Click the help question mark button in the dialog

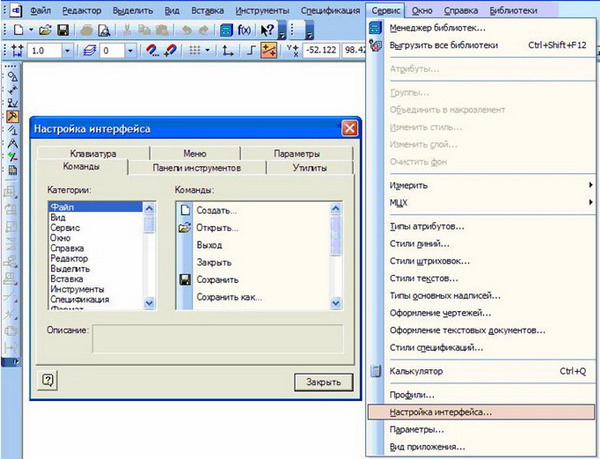pos(47,381)
